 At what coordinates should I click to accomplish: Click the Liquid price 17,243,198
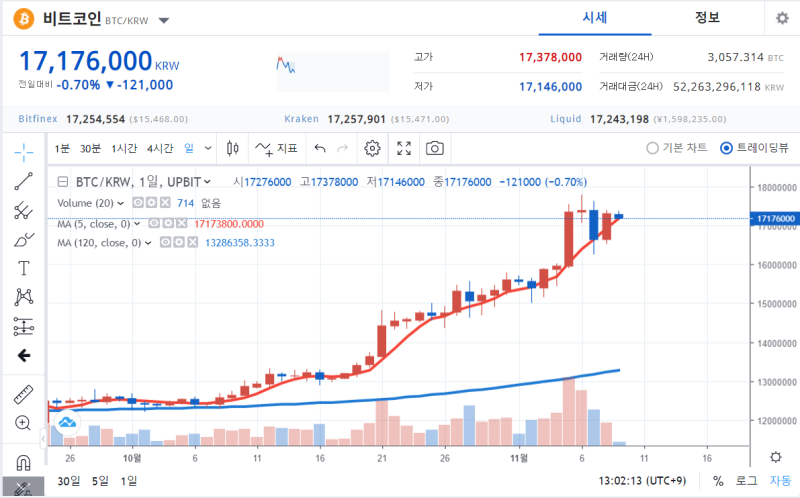[x=619, y=119]
